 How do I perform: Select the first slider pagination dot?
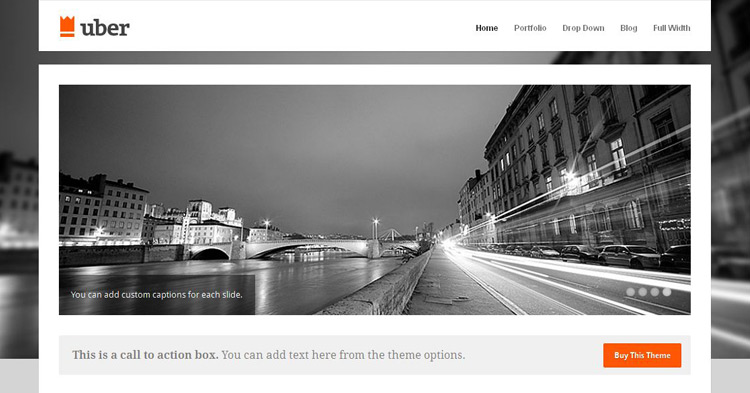[630, 292]
